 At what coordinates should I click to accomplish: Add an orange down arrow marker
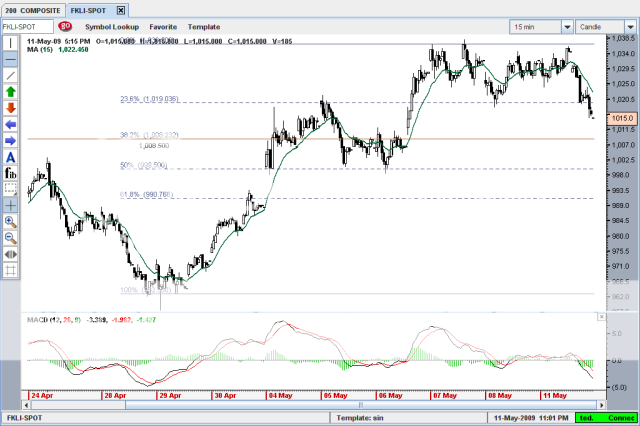(11, 107)
